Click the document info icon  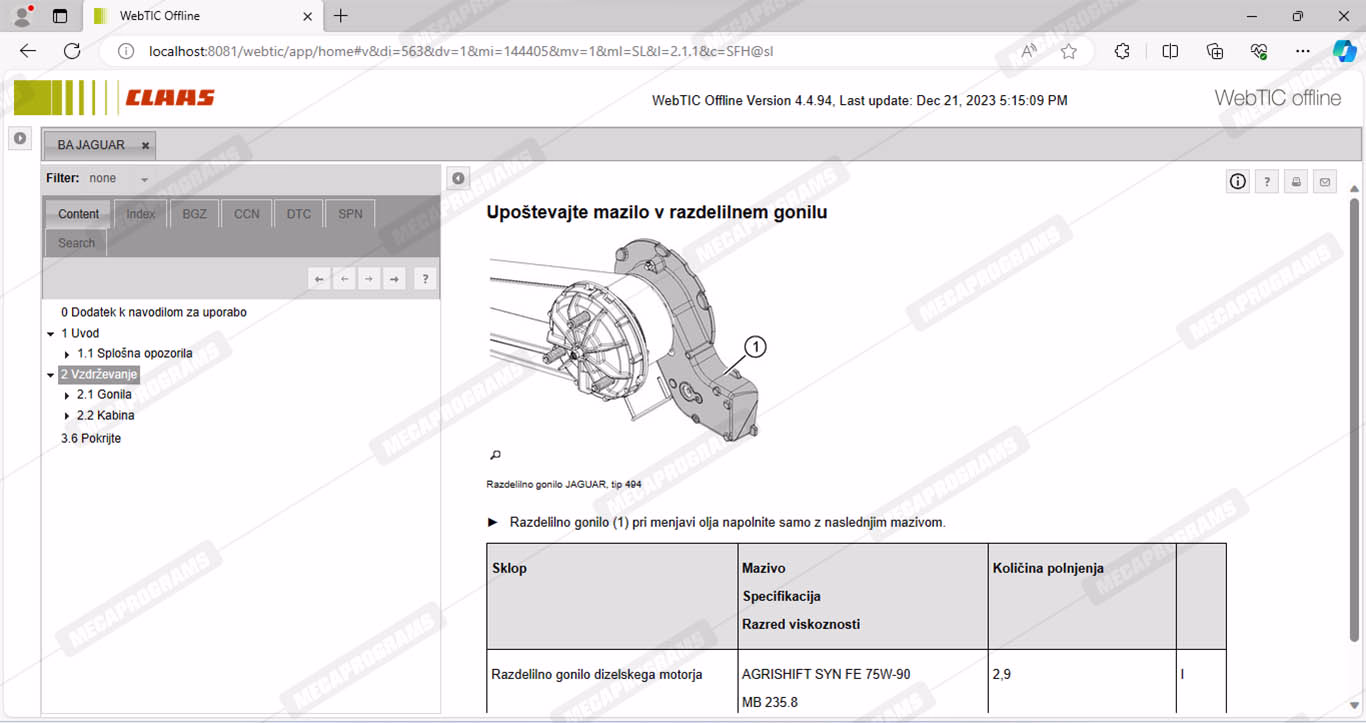pos(1238,181)
